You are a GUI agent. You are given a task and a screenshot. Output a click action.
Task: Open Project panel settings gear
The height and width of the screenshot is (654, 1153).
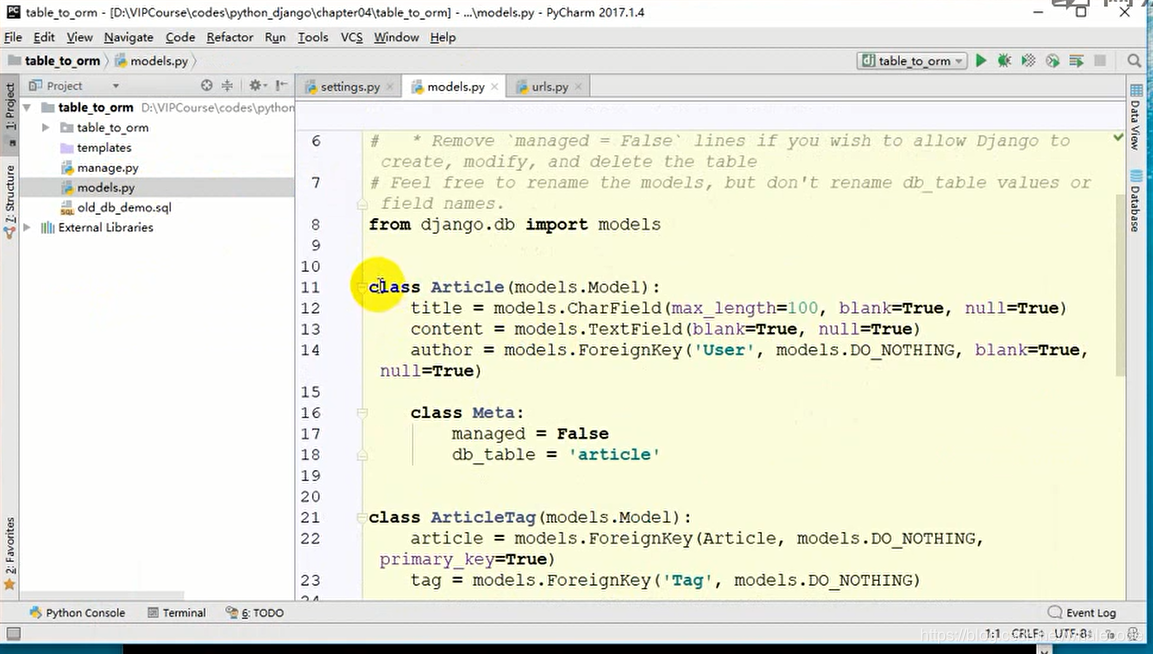(255, 85)
